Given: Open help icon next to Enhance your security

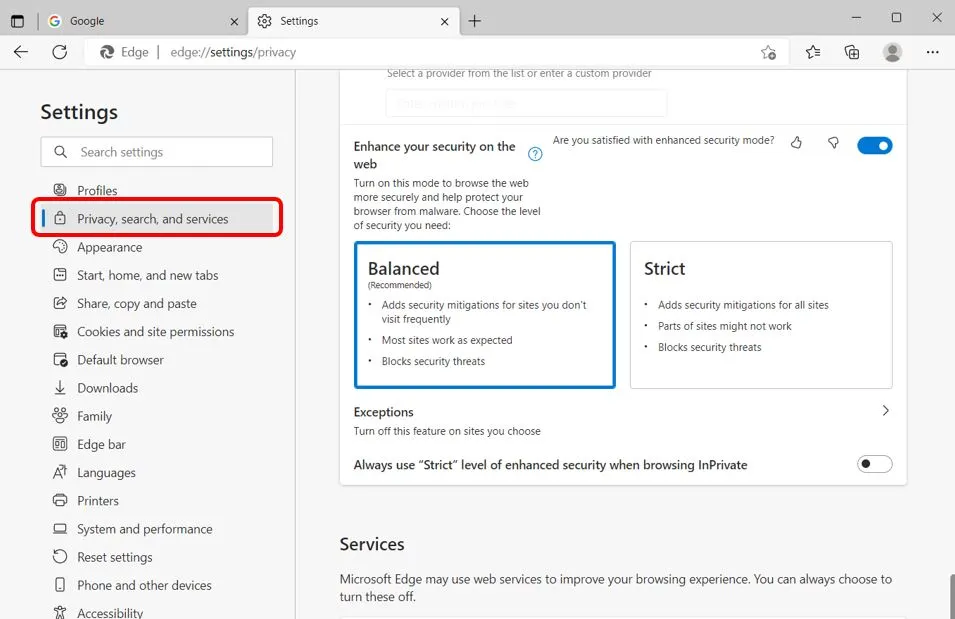Looking at the screenshot, I should tap(535, 154).
